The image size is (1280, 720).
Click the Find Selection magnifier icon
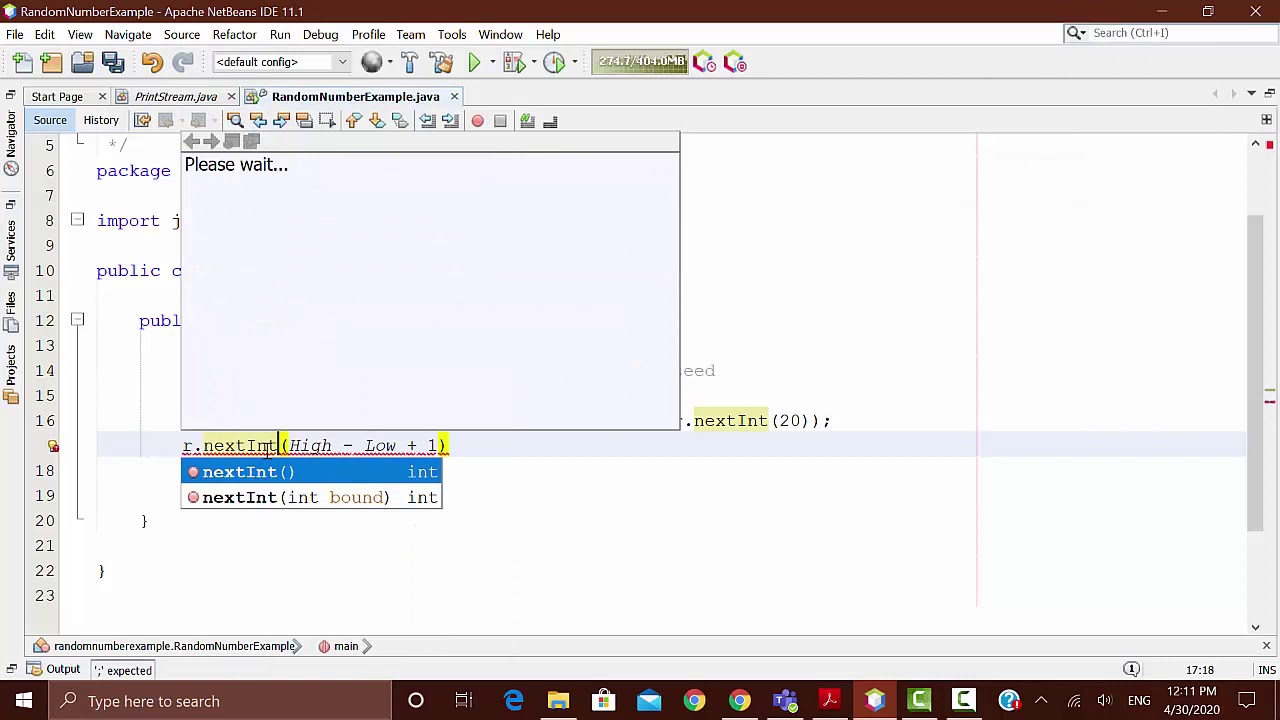[x=235, y=121]
